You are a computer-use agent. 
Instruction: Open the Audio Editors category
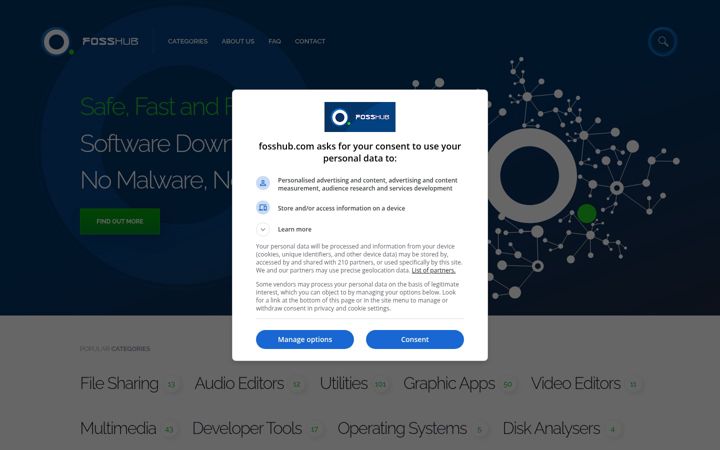[x=239, y=383]
